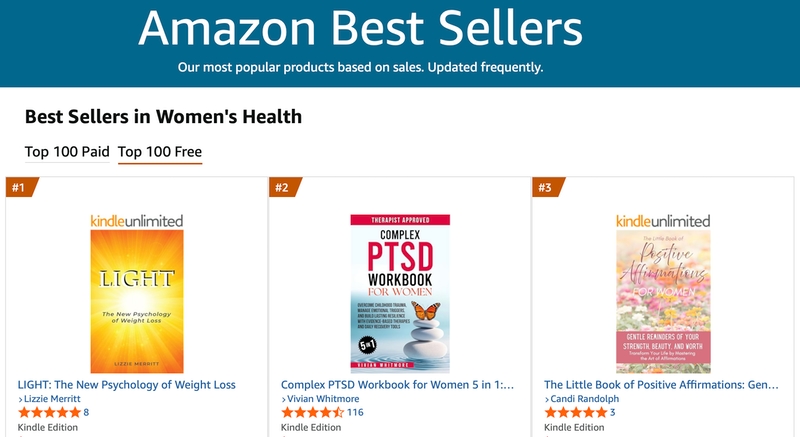
Task: Open Complex PTSD Workbook for Women title link
Action: [x=397, y=384]
